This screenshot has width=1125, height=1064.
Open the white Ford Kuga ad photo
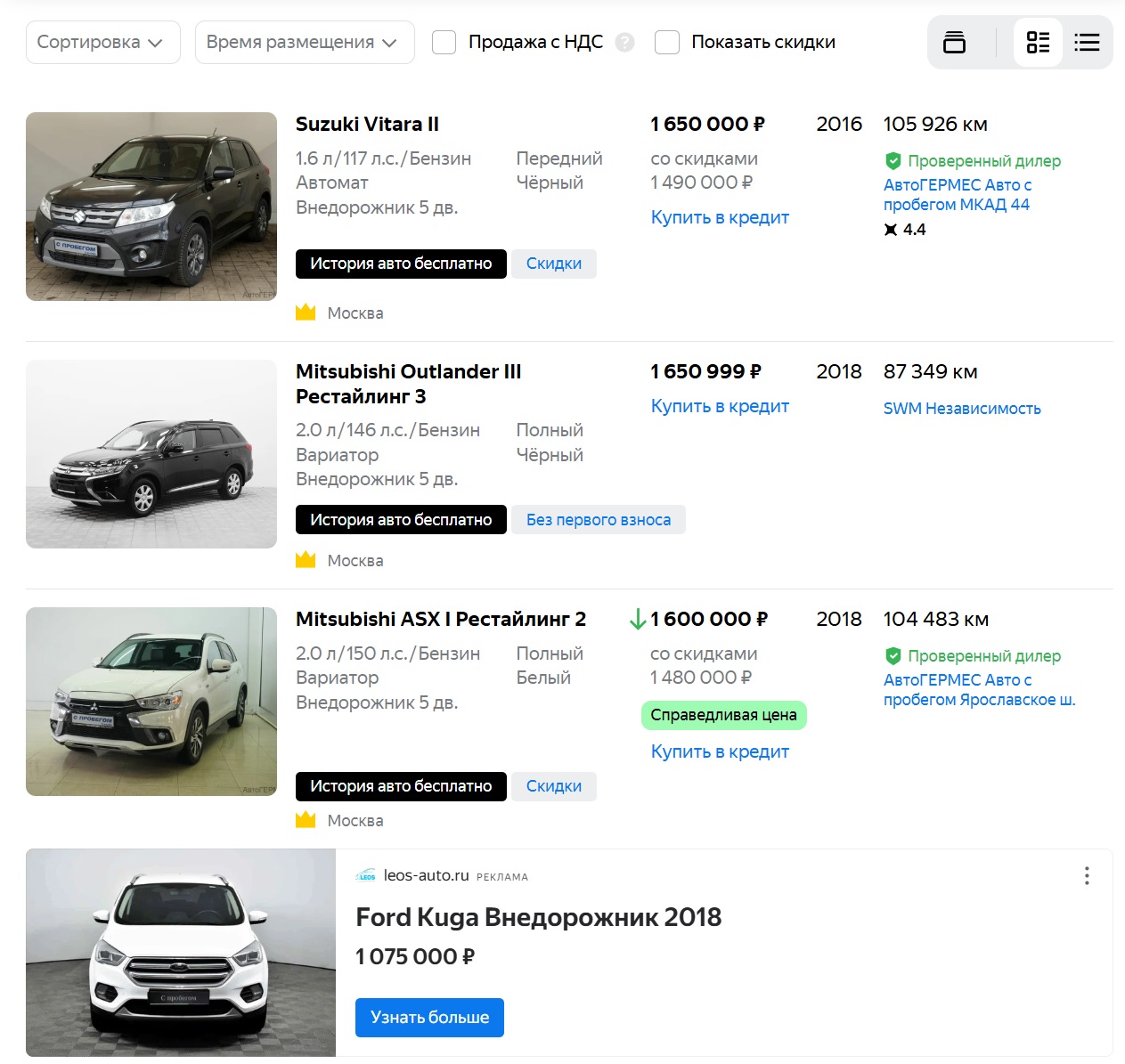pos(181,953)
